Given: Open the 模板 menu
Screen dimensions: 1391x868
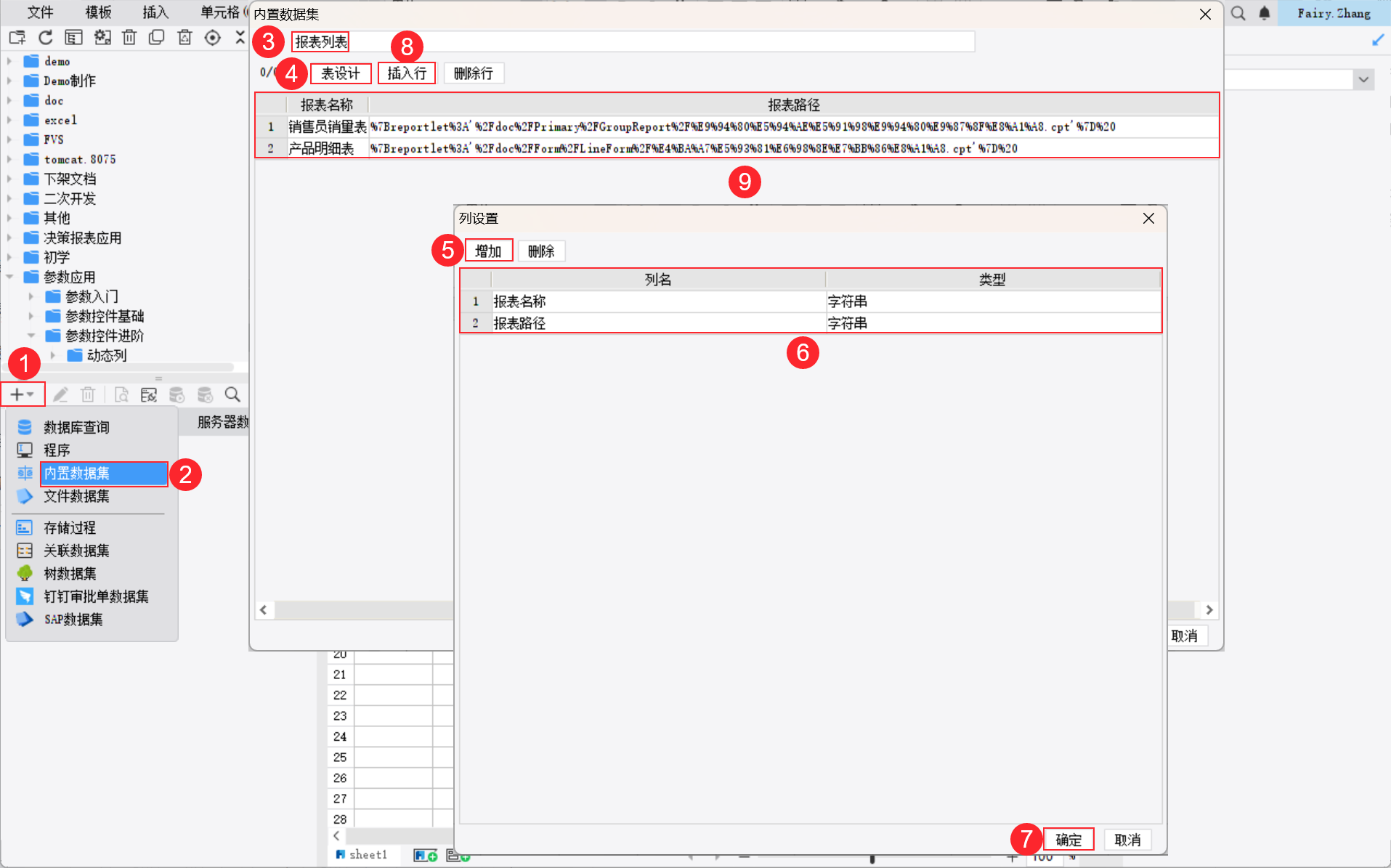Looking at the screenshot, I should pos(98,12).
